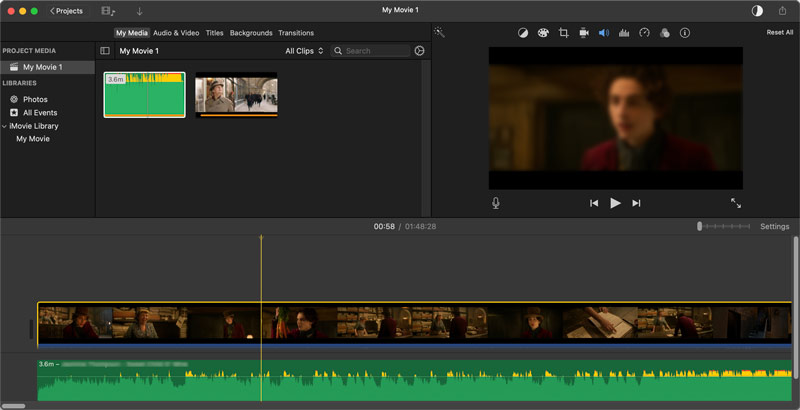Open the Speed adjustment tool
Image resolution: width=800 pixels, height=410 pixels.
pyautogui.click(x=644, y=33)
